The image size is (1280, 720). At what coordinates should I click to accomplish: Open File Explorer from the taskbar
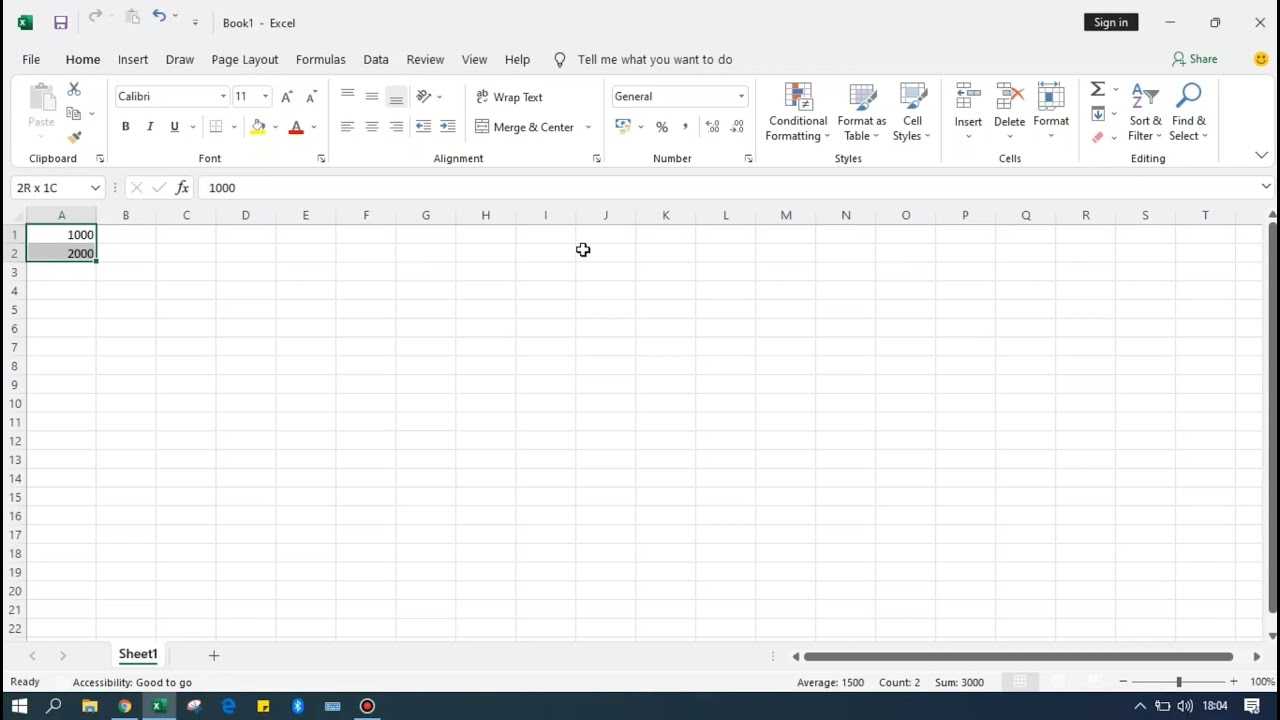(89, 705)
